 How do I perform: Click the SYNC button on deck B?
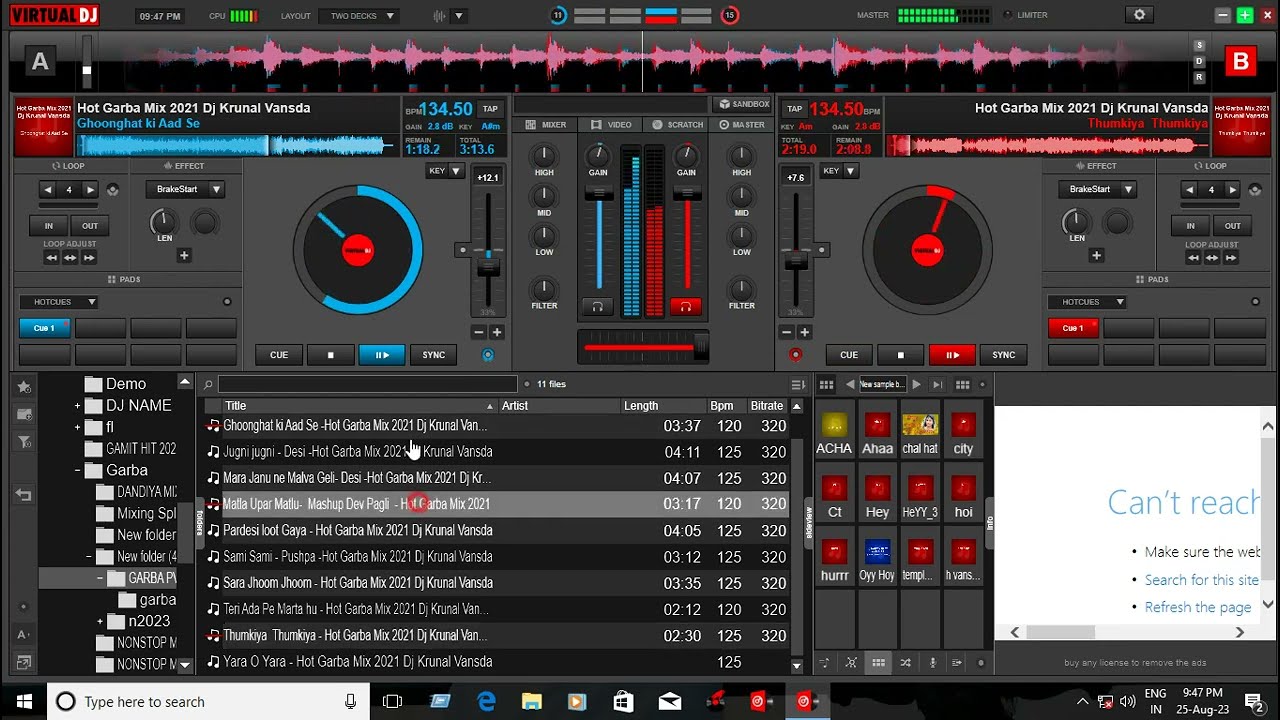1004,354
